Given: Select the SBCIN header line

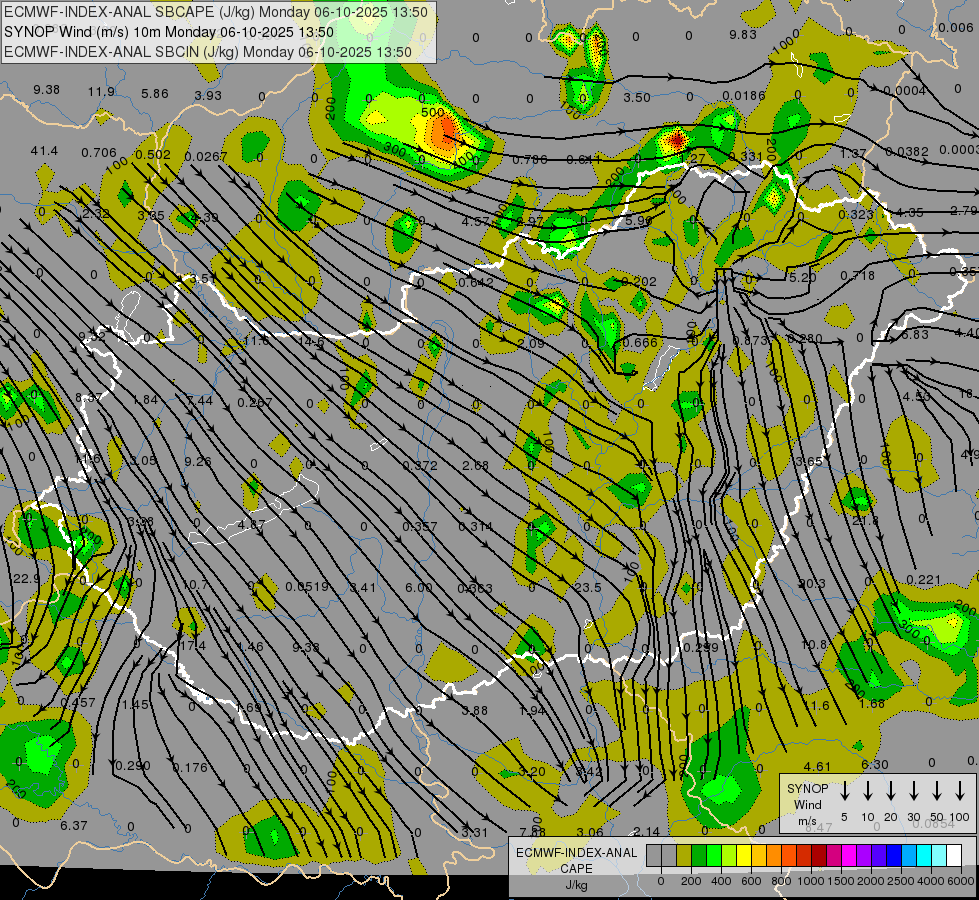Looking at the screenshot, I should tap(208, 52).
